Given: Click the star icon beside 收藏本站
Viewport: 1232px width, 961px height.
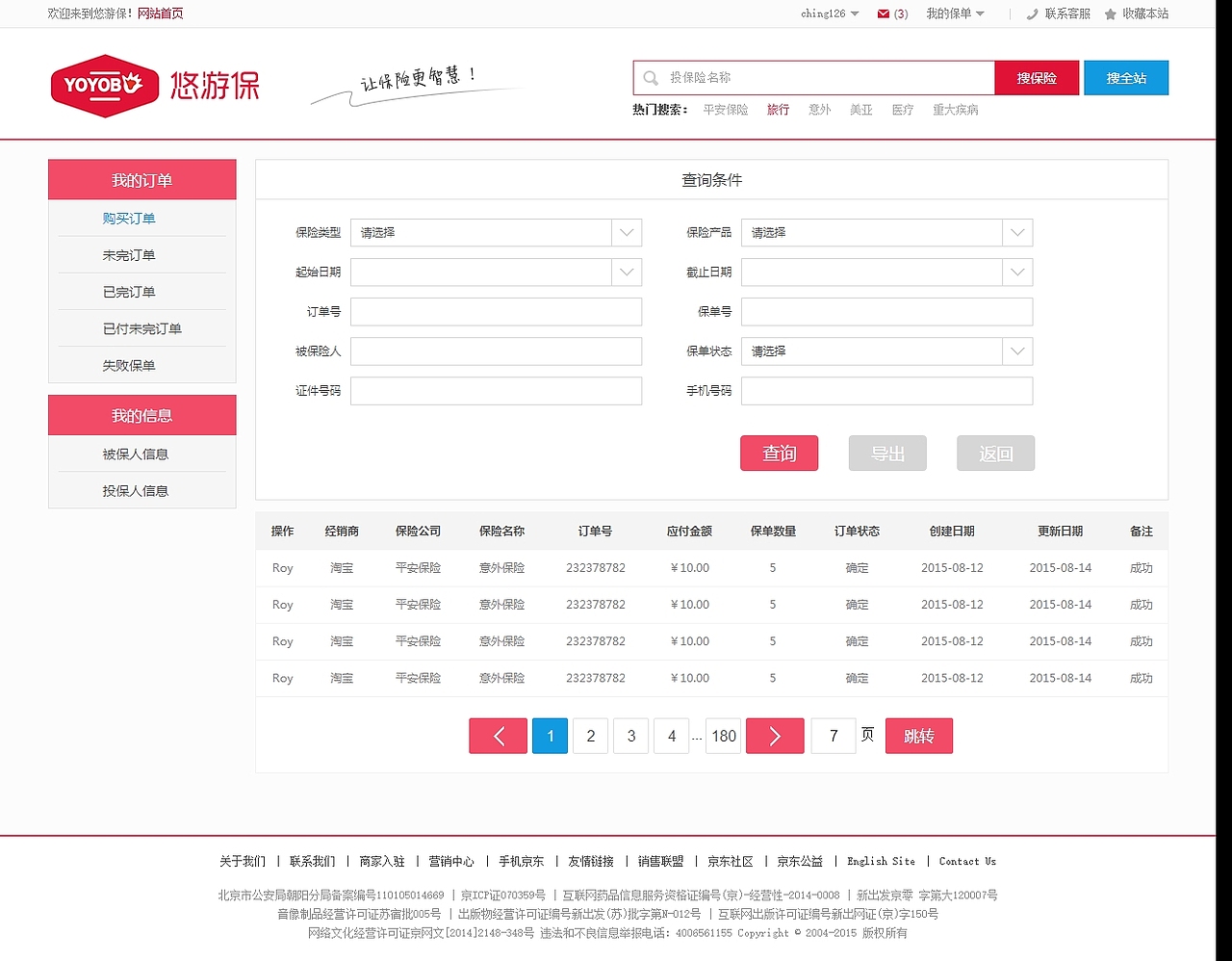Looking at the screenshot, I should pos(1111,13).
